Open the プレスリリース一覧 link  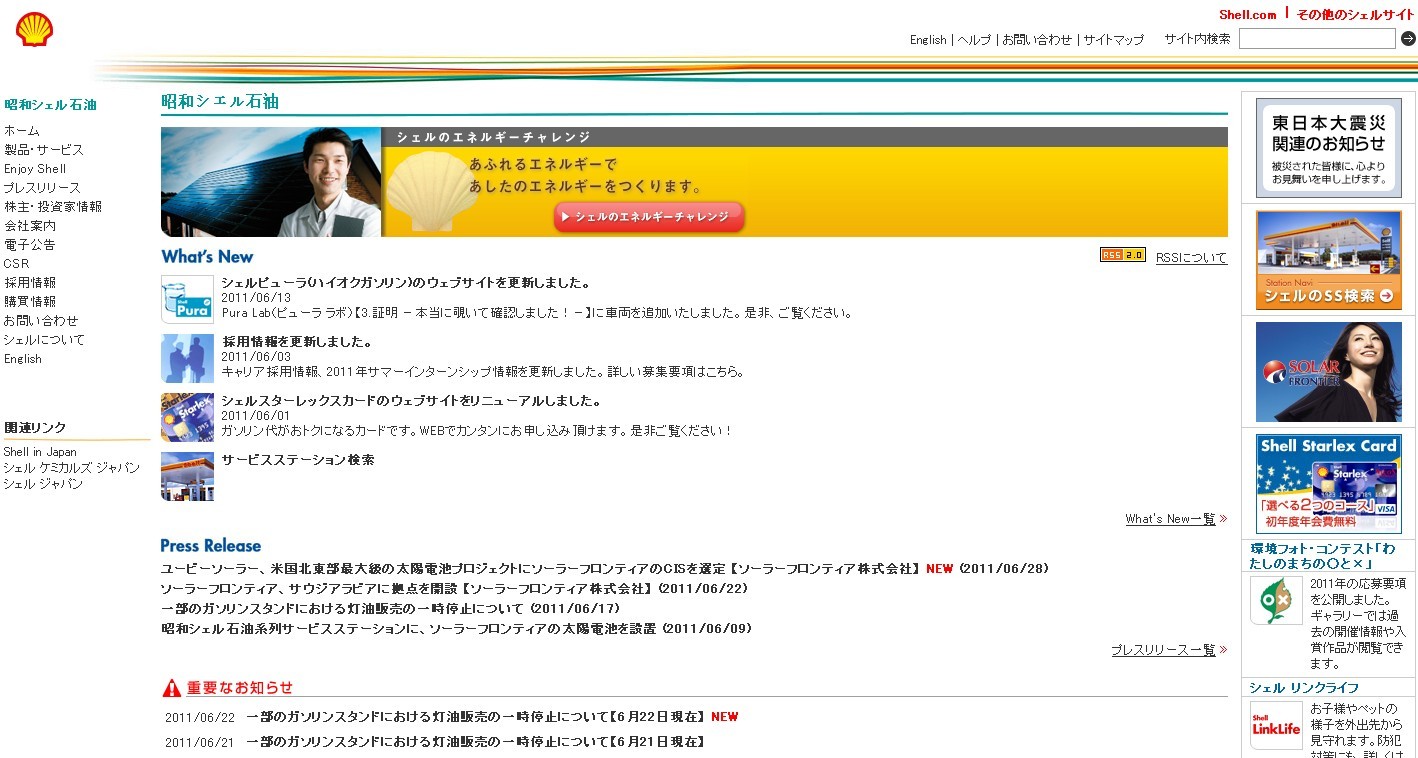coord(1163,650)
